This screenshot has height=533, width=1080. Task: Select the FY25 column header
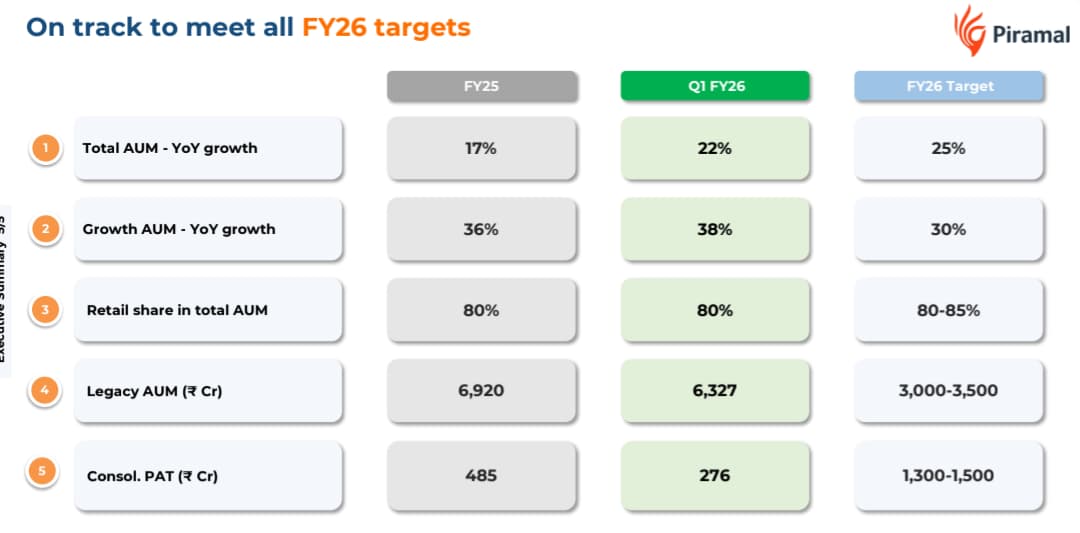pyautogui.click(x=481, y=86)
